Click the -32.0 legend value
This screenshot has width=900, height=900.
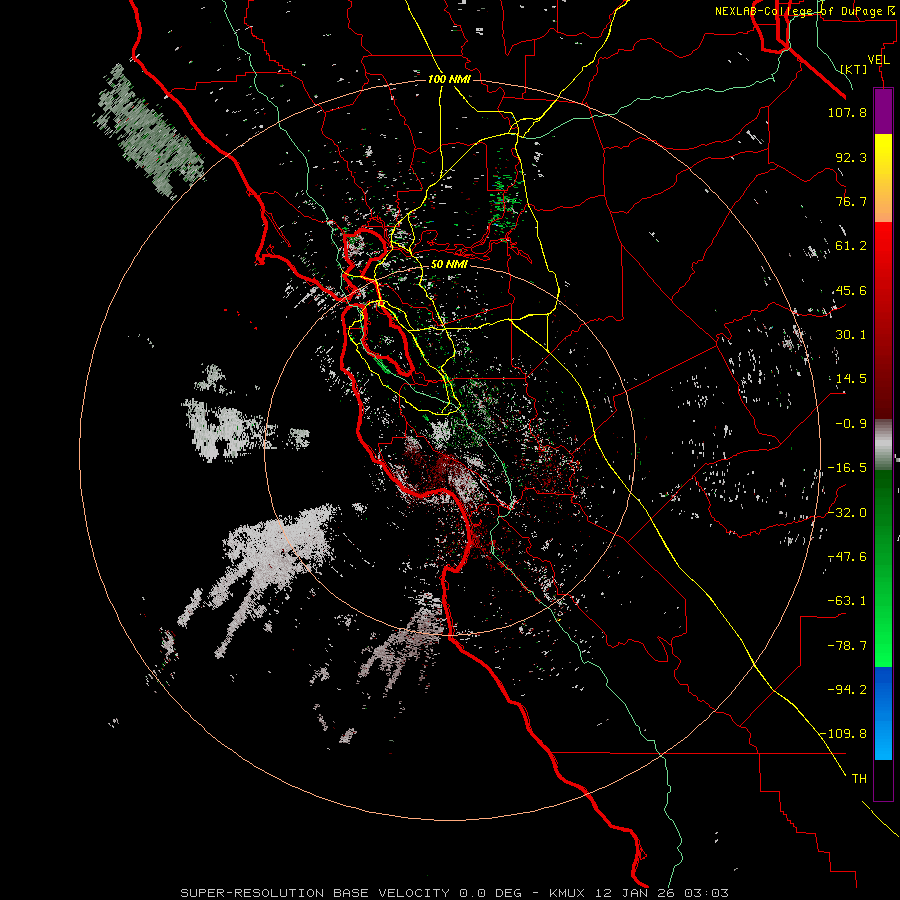(847, 513)
